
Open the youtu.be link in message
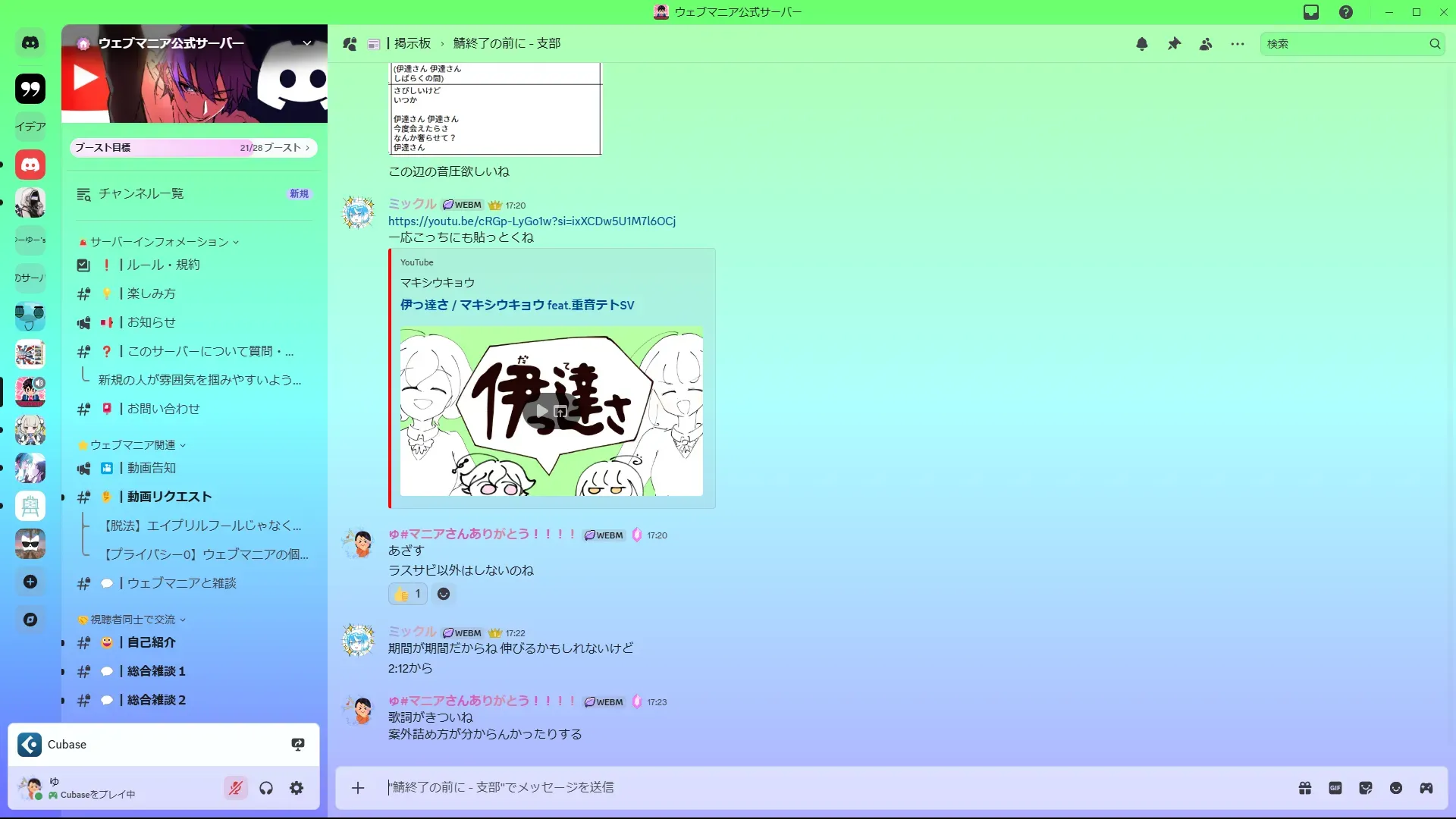532,221
